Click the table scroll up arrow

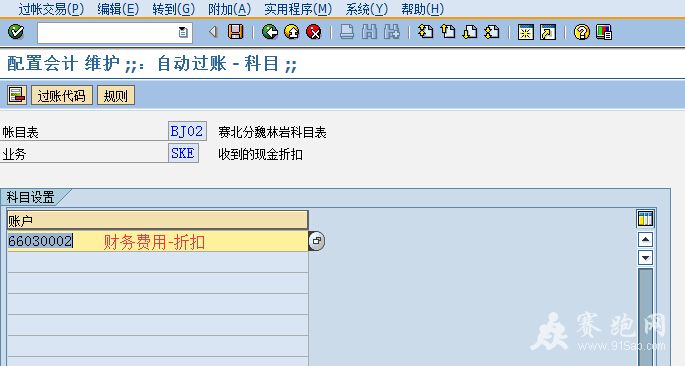(x=645, y=239)
